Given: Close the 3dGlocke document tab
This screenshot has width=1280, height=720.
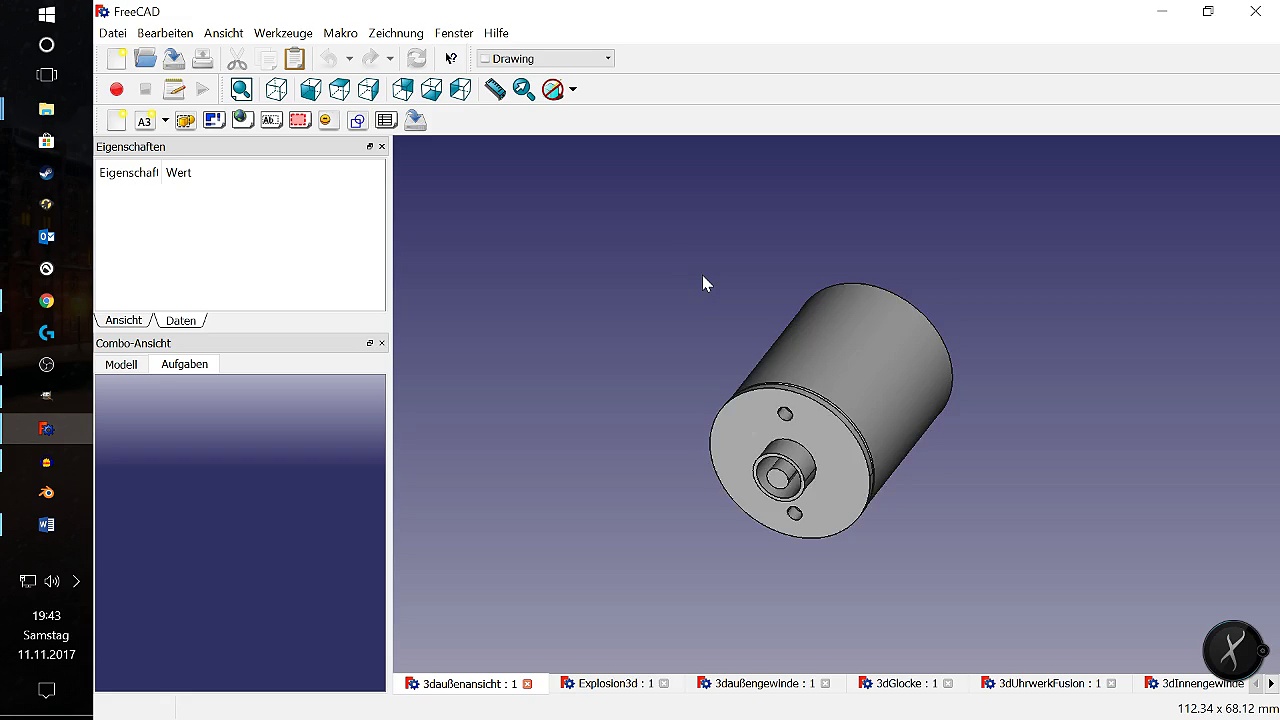Looking at the screenshot, I should (x=948, y=684).
